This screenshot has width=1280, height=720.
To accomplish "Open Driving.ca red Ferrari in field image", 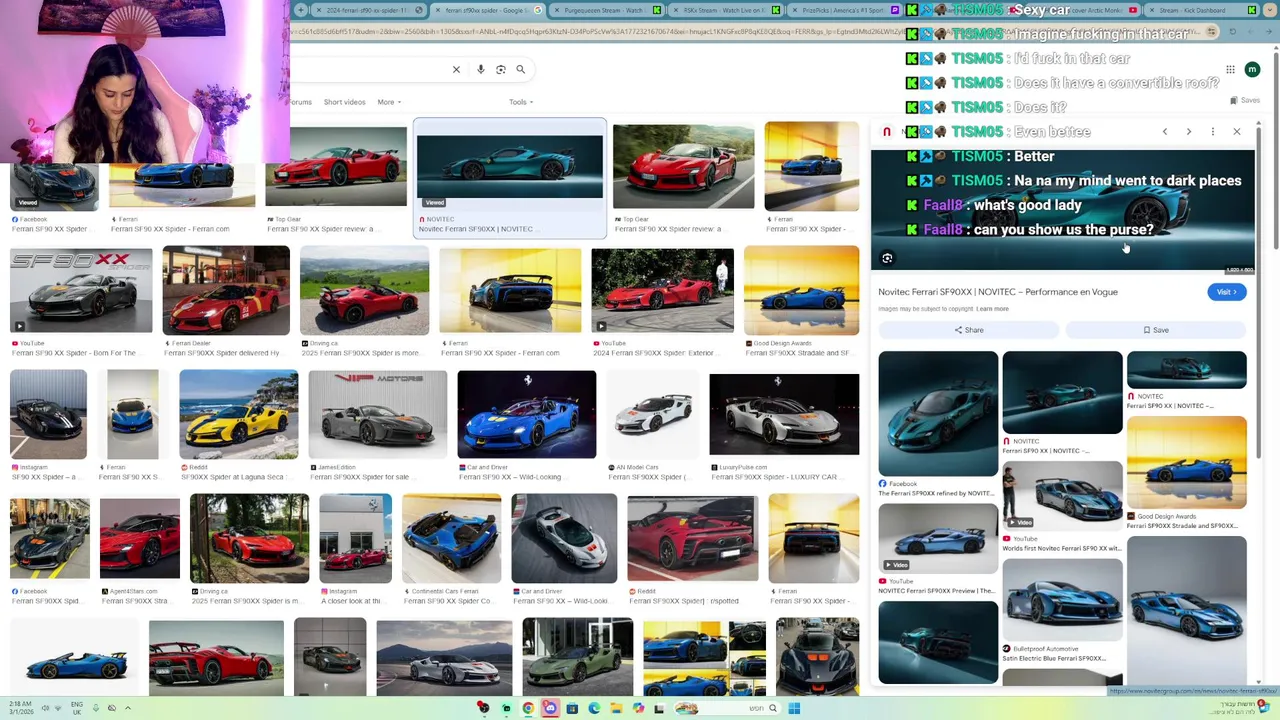I will pos(364,291).
